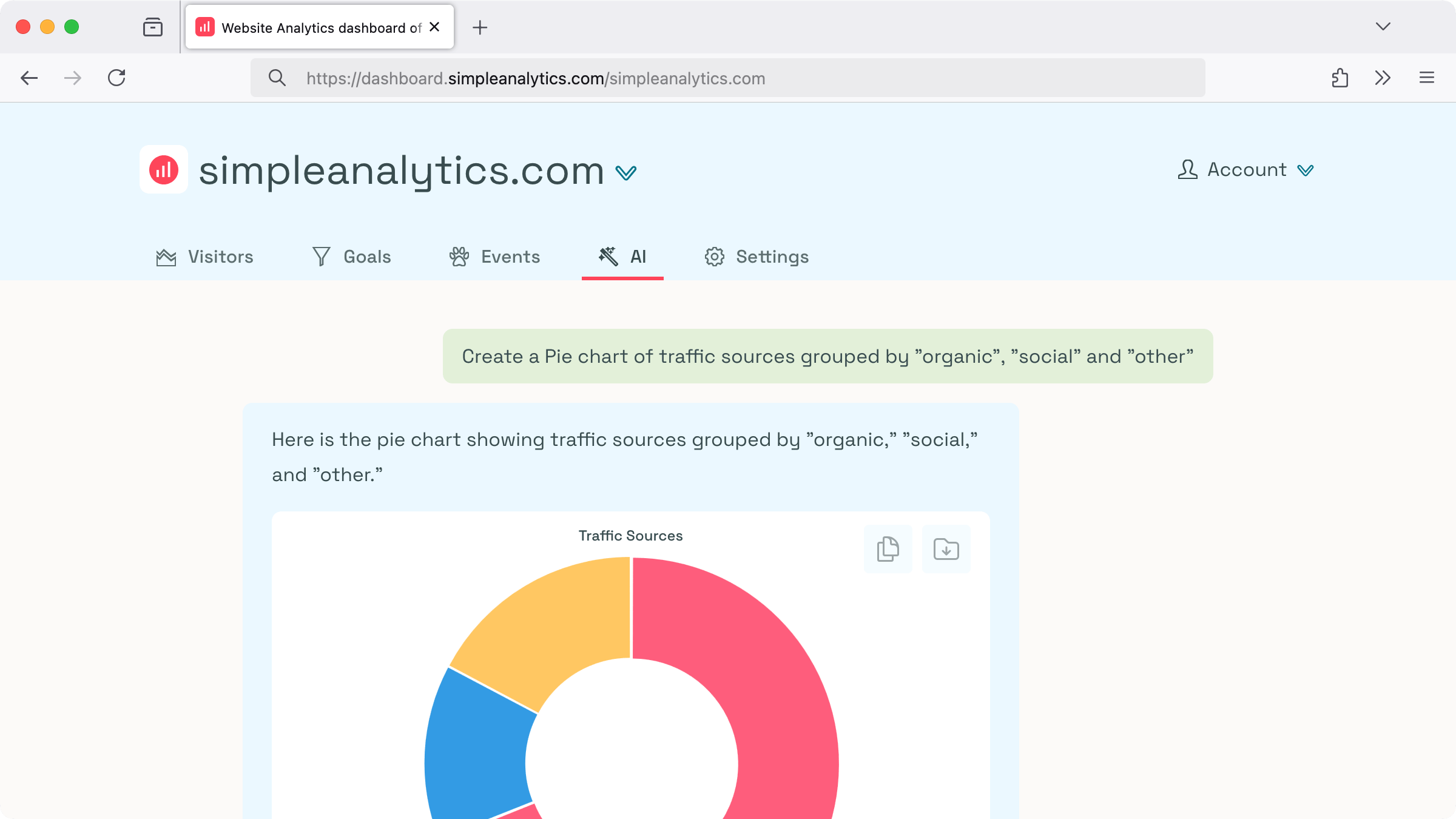The height and width of the screenshot is (819, 1456).
Task: Open the Settings tab
Action: [757, 257]
